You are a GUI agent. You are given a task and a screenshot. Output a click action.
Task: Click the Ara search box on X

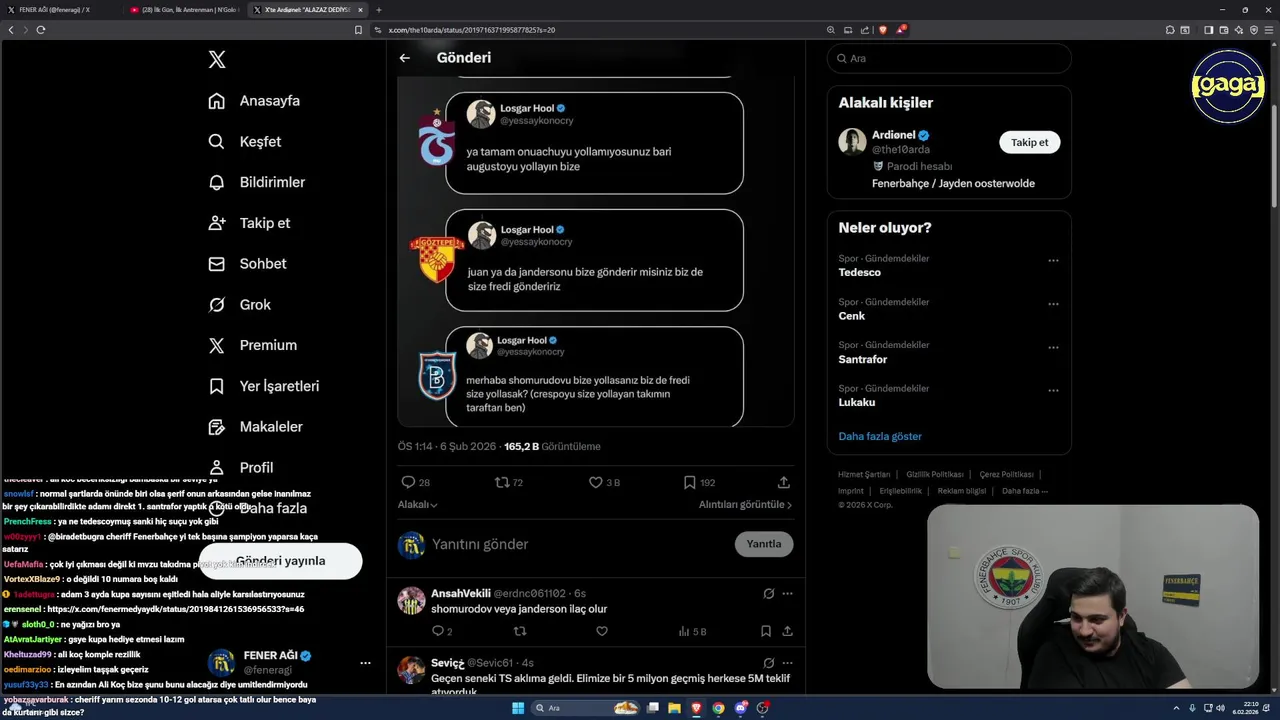(949, 58)
